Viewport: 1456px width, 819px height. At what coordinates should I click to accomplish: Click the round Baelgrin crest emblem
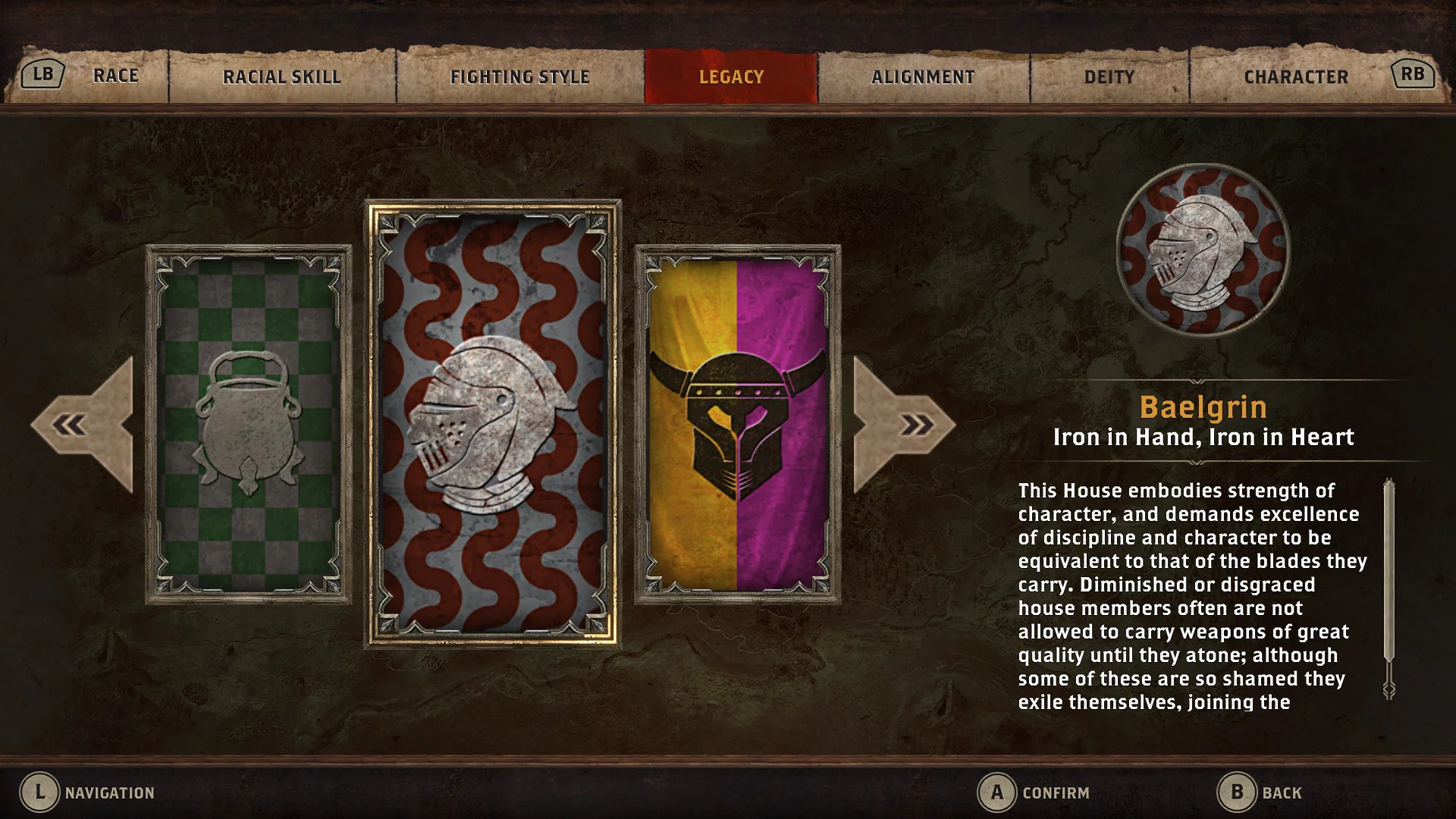coord(1203,249)
